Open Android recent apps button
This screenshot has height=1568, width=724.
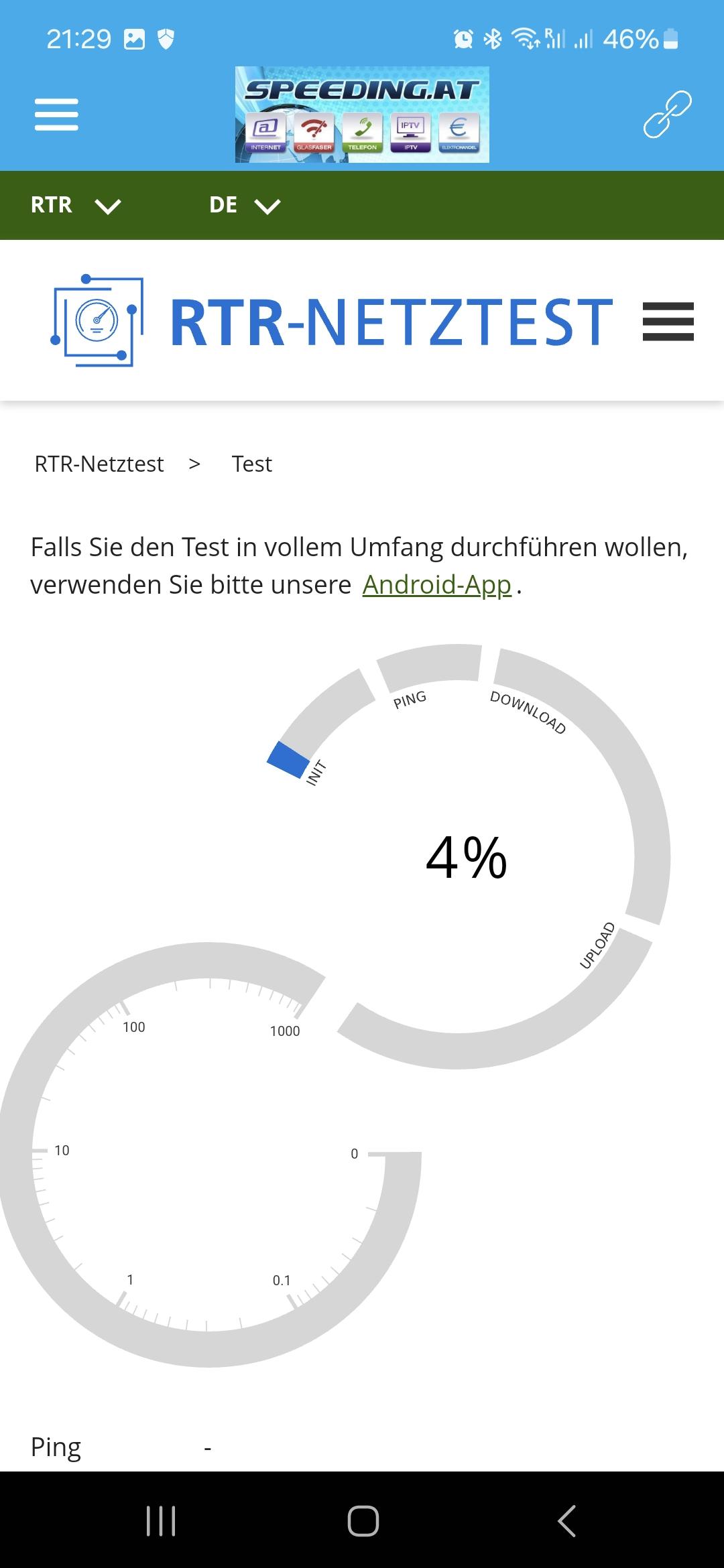[x=161, y=1520]
